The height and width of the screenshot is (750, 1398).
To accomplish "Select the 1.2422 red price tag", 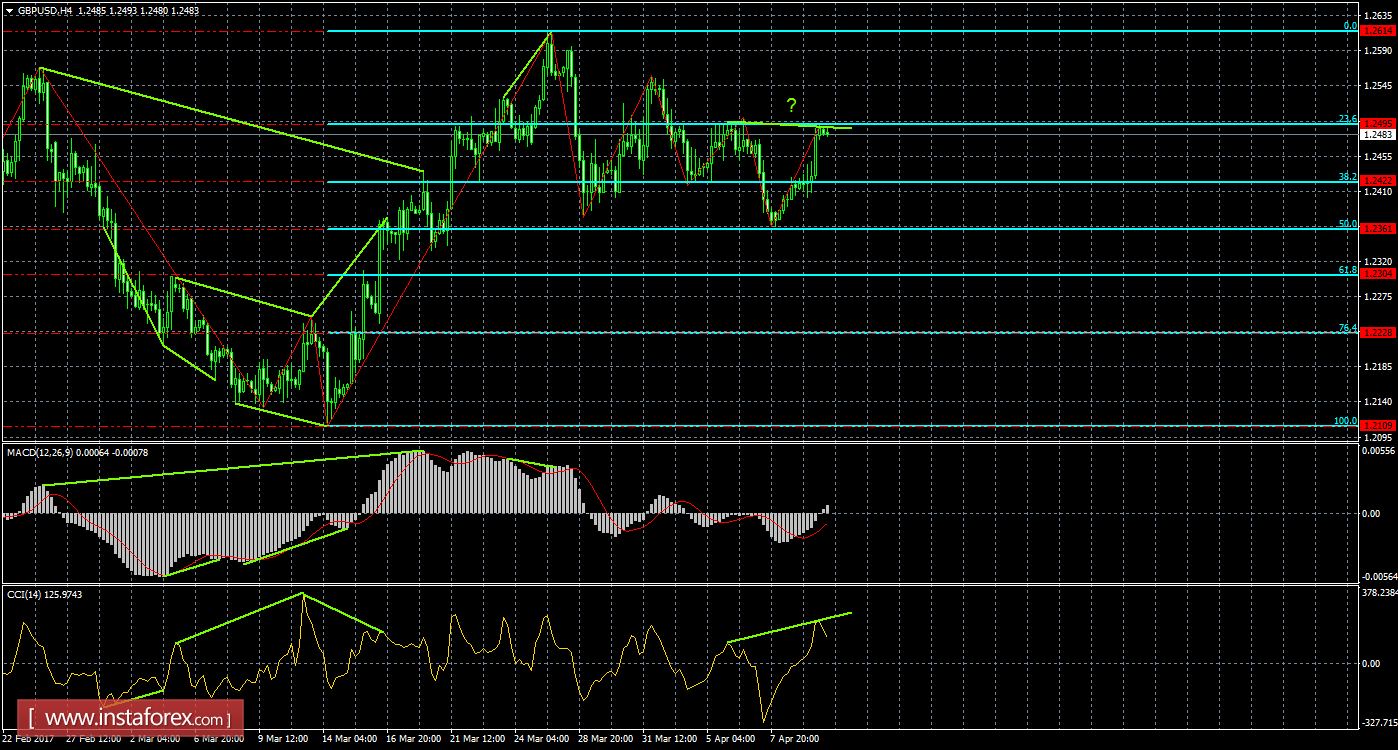I will [1378, 181].
